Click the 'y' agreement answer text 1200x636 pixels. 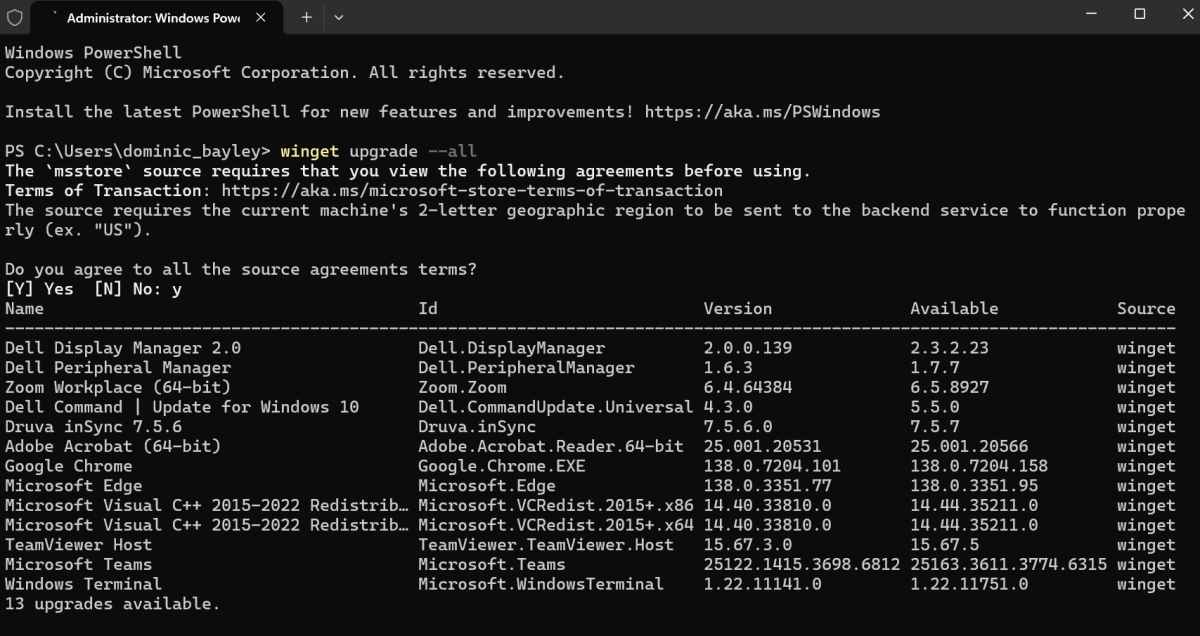177,288
